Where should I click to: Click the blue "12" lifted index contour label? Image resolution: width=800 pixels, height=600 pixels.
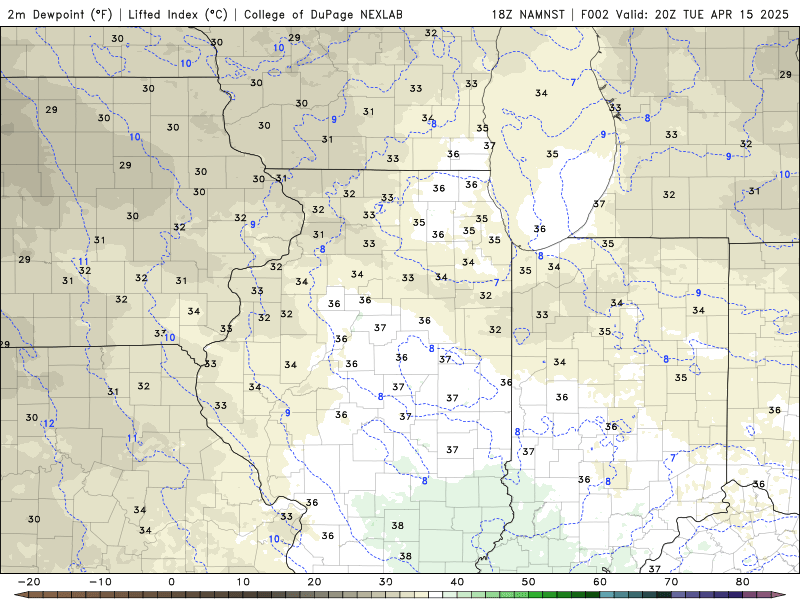click(48, 423)
